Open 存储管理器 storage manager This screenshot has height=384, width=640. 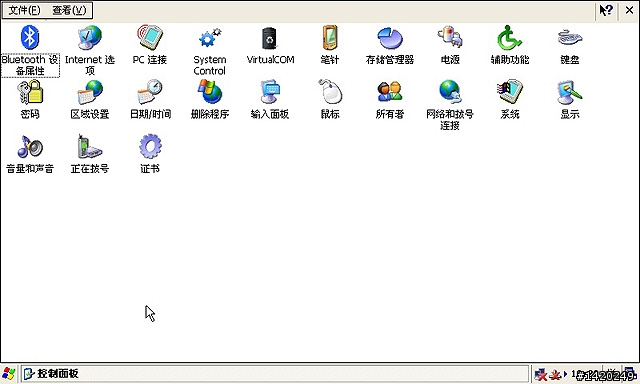(x=390, y=38)
